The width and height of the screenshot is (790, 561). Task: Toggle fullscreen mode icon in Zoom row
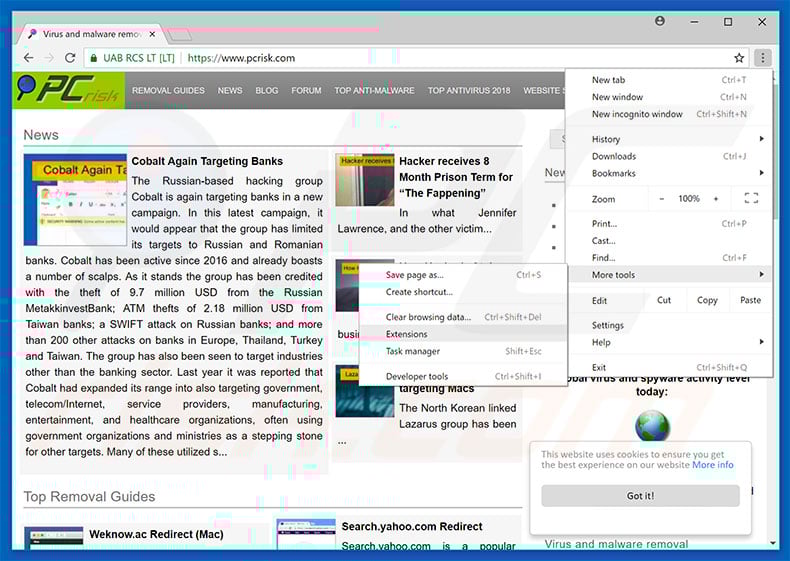(x=752, y=199)
